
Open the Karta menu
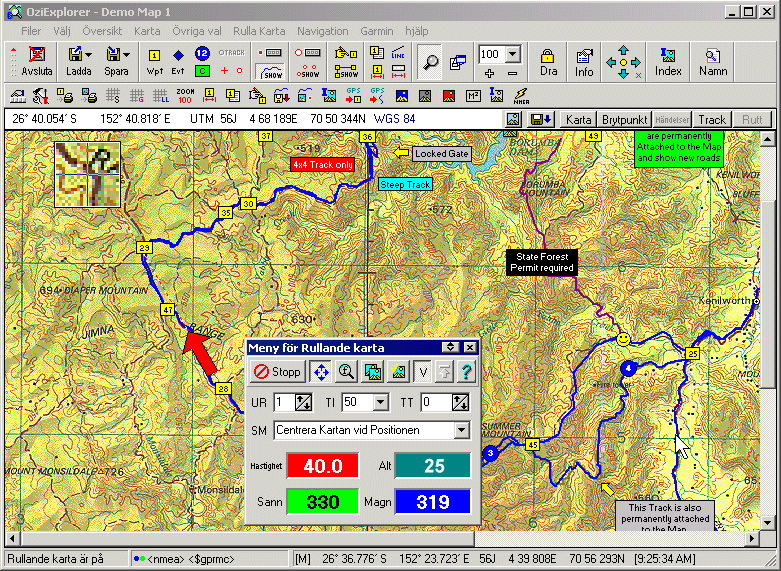point(147,31)
